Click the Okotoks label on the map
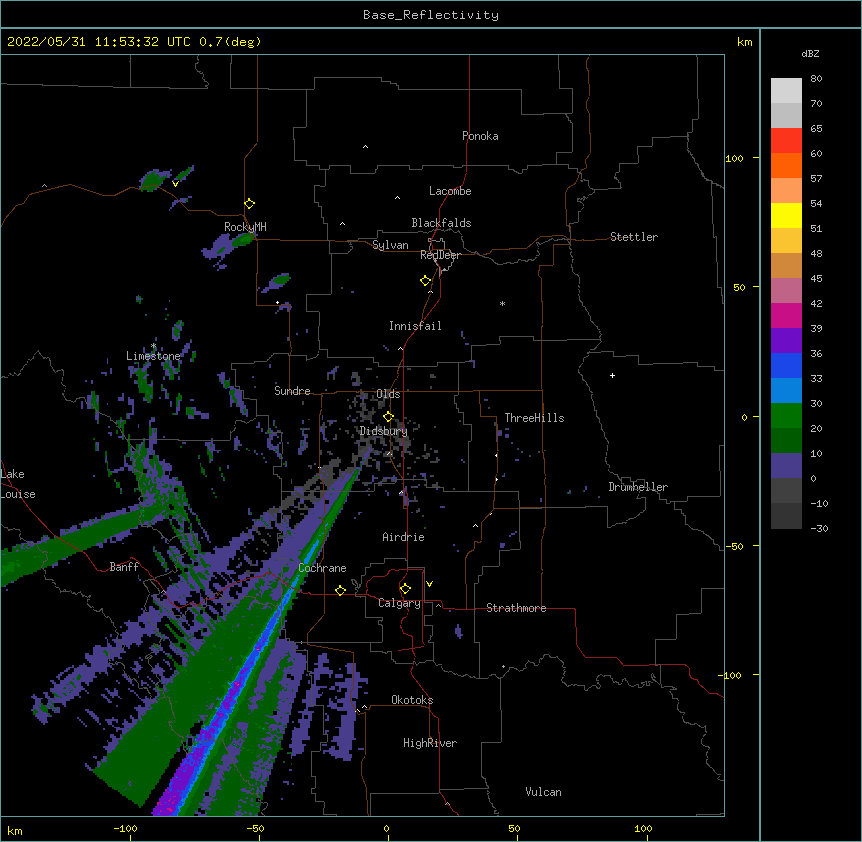 [x=412, y=700]
